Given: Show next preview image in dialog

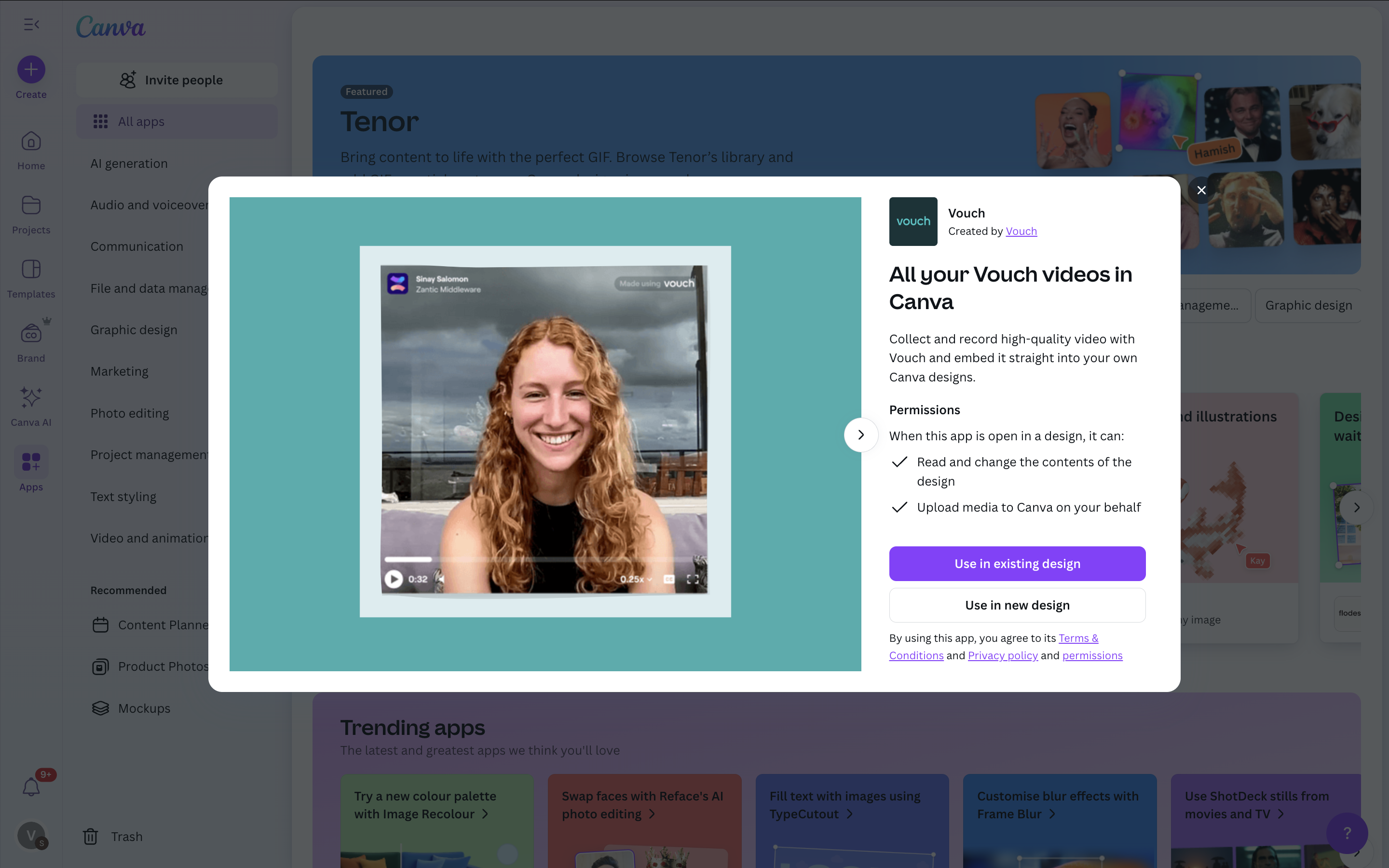Looking at the screenshot, I should (860, 434).
